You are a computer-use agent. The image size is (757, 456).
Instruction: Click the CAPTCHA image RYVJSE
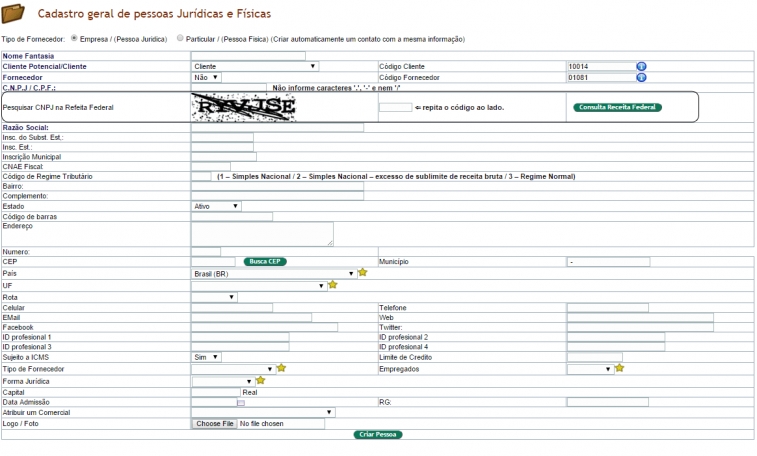(x=243, y=107)
